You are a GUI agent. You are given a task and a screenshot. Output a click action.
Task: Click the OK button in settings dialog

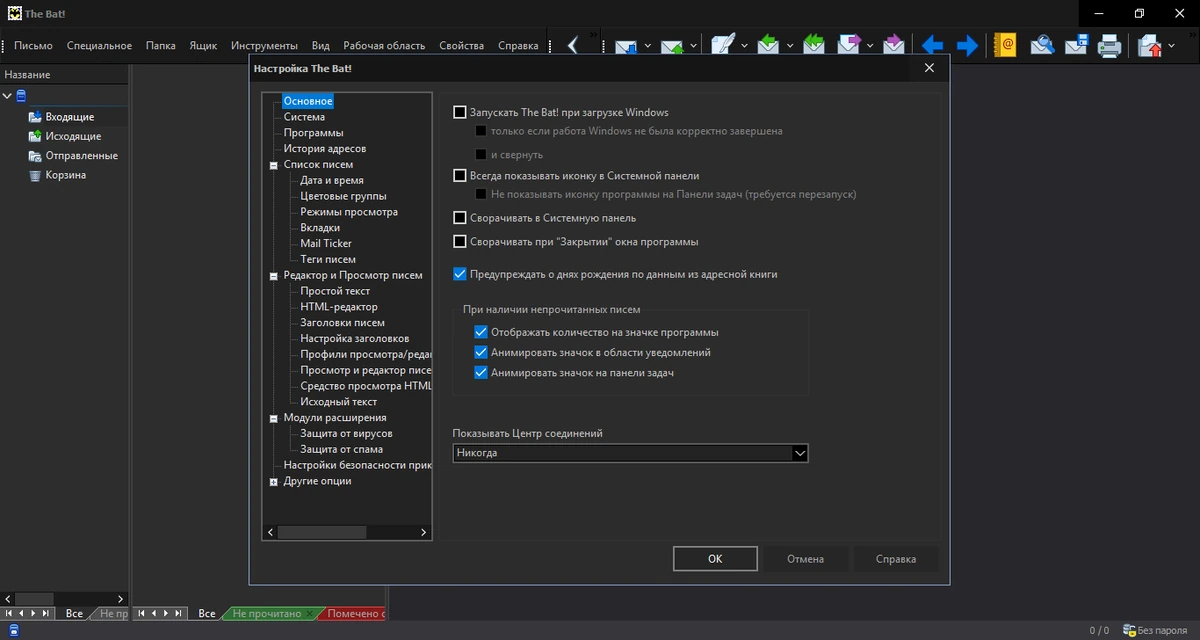715,559
